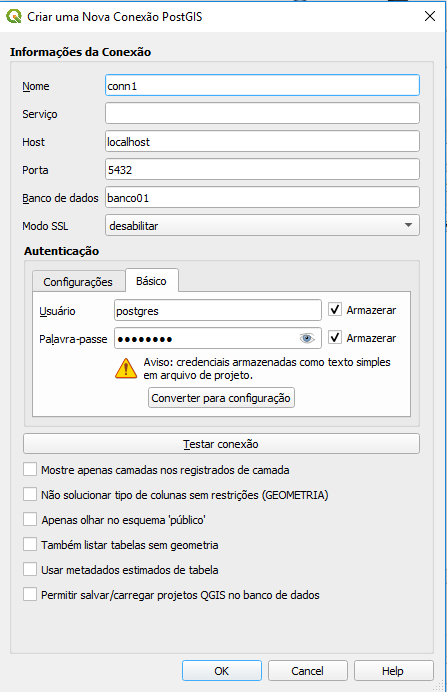
Task: Switch to the Configurações tab
Action: [78, 282]
